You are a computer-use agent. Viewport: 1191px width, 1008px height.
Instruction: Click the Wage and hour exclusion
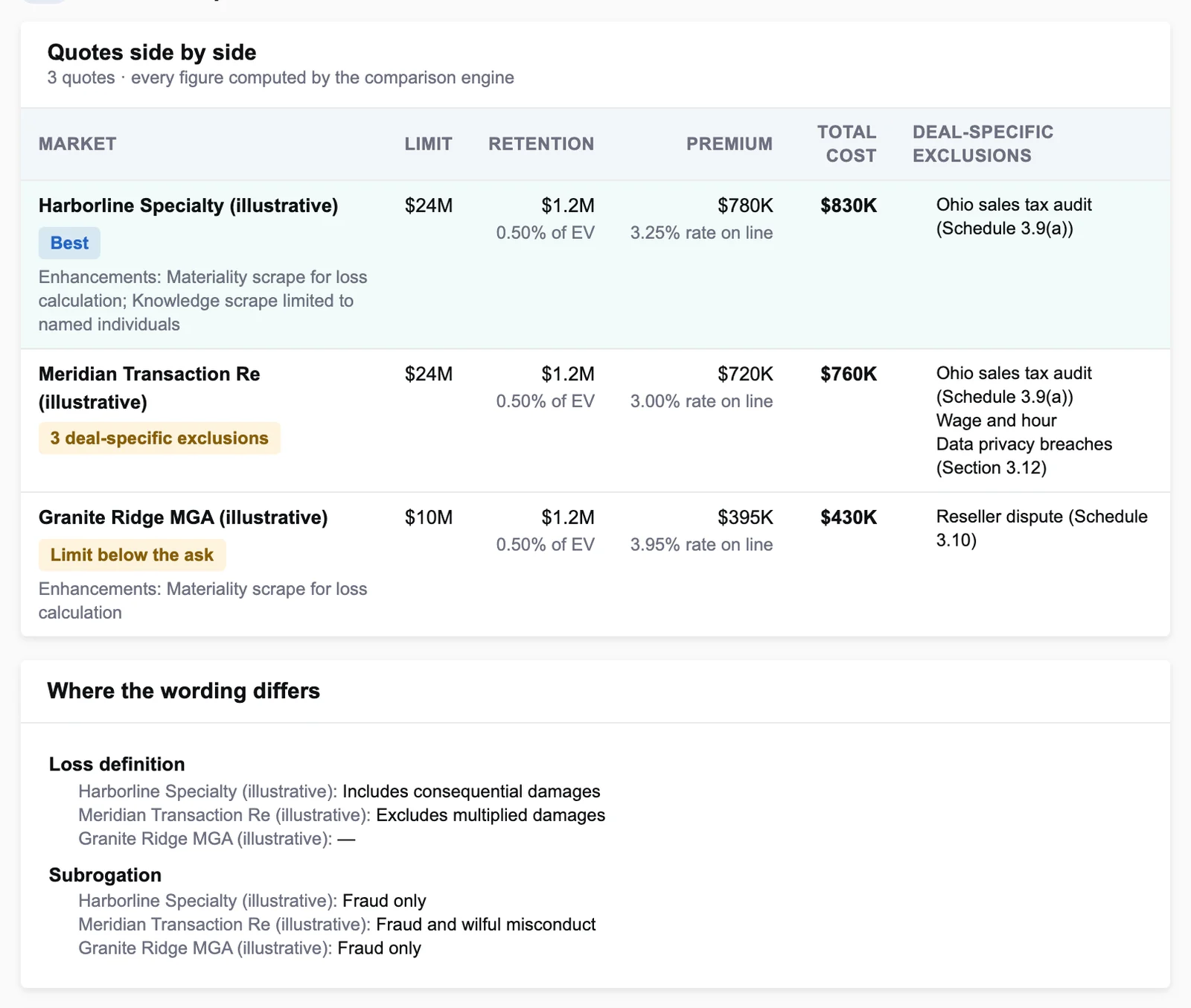tap(996, 421)
